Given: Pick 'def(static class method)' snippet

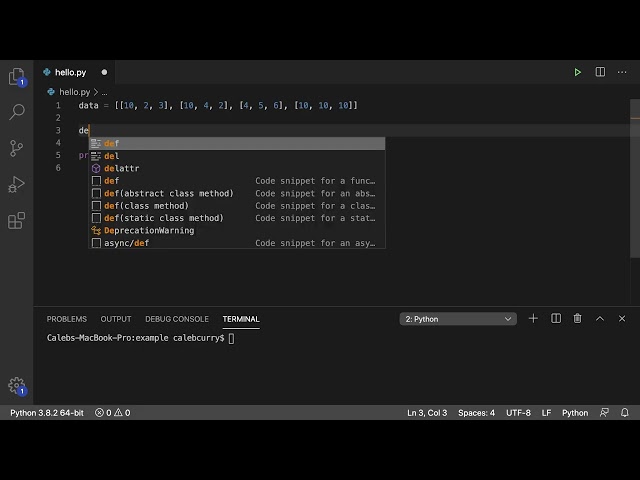Looking at the screenshot, I should 237,218.
